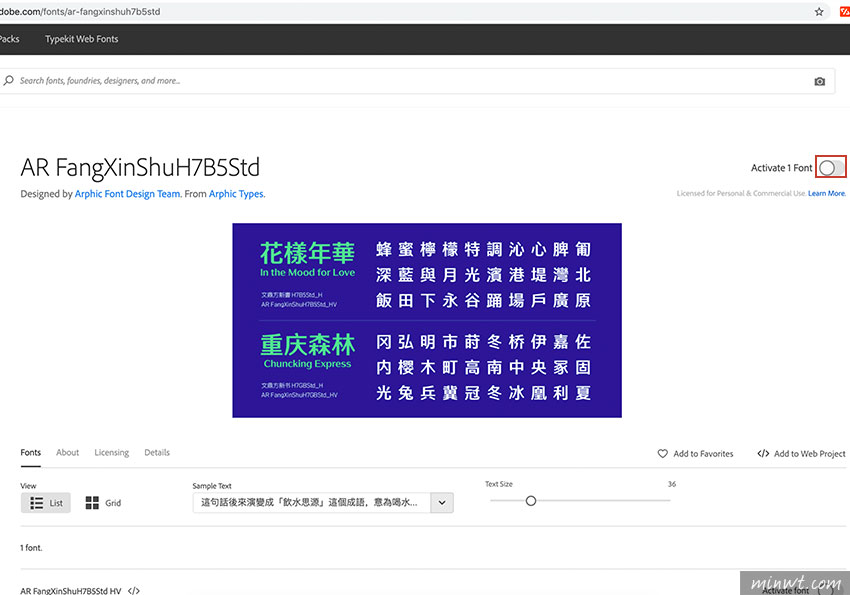The width and height of the screenshot is (850, 595).
Task: Click the Text Size slider handle
Action: click(531, 500)
